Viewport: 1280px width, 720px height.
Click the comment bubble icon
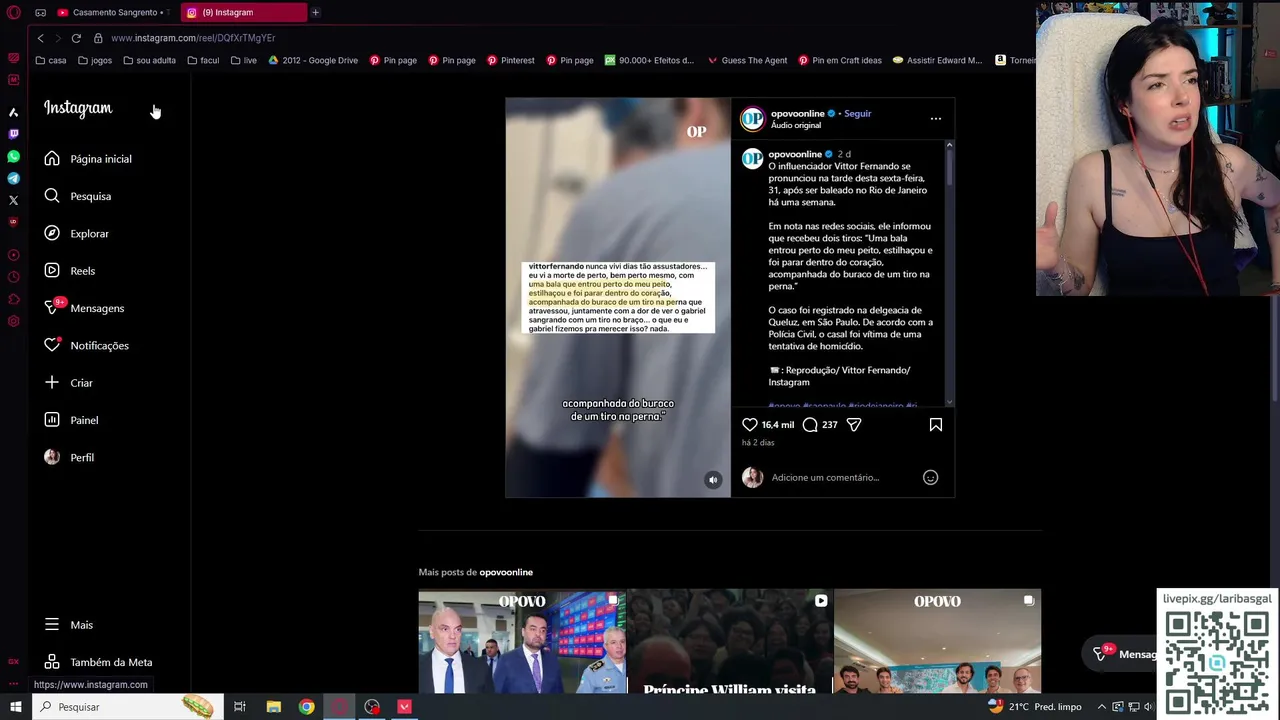point(810,424)
